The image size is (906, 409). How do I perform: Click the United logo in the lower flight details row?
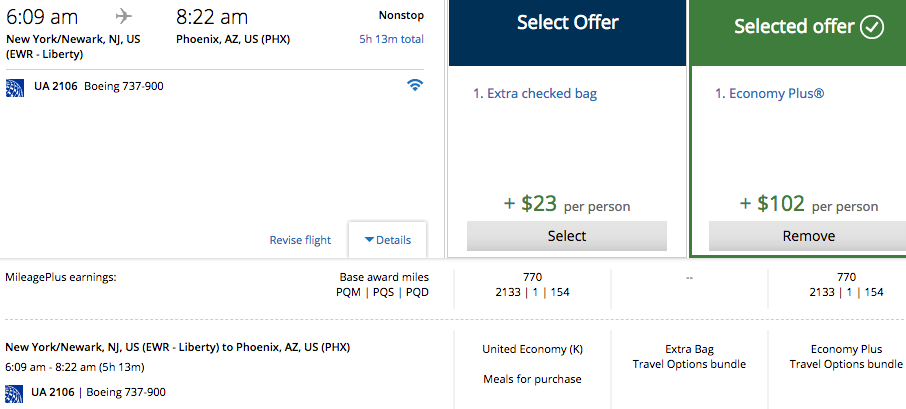click(x=15, y=393)
